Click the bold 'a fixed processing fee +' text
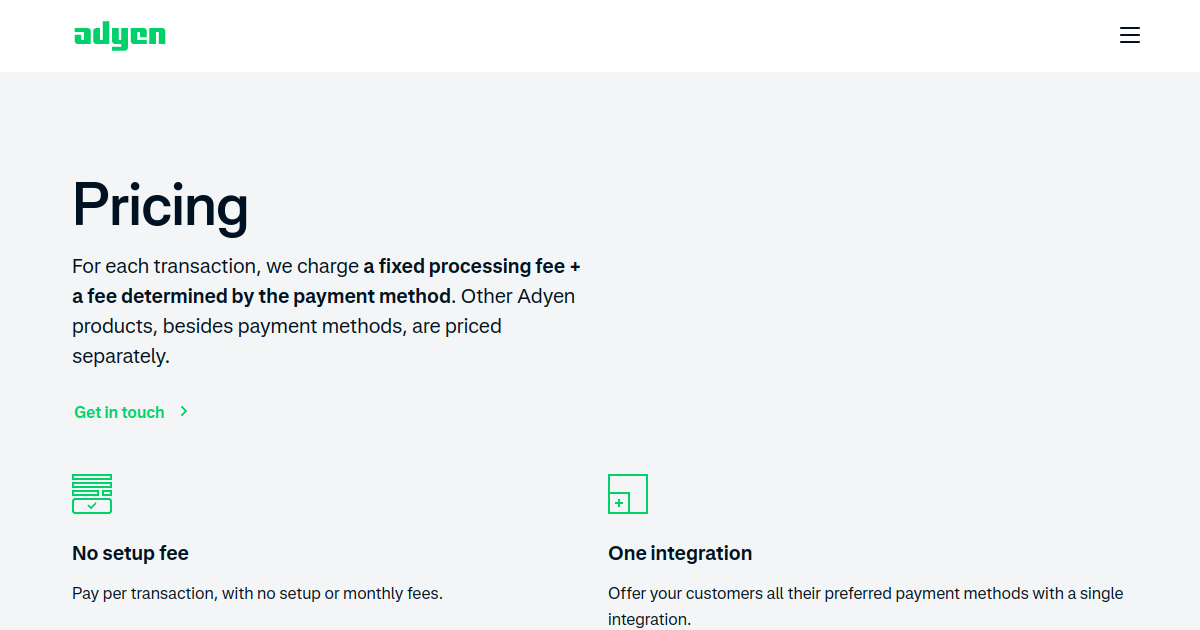1200x630 pixels. point(472,266)
